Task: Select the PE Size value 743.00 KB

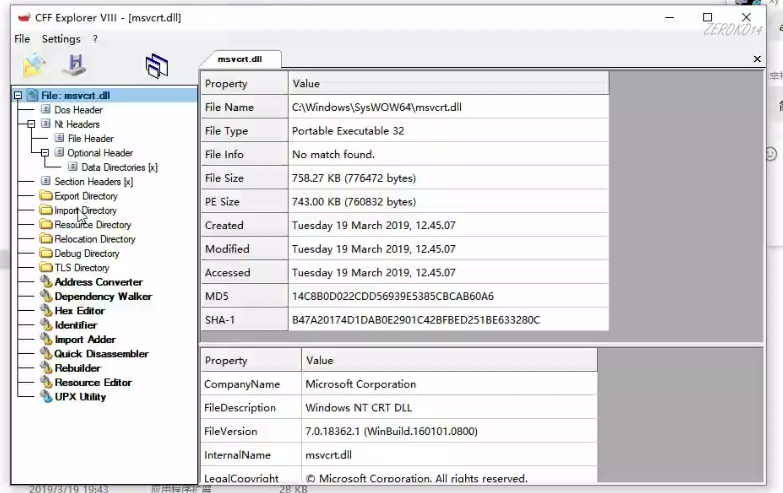Action: [448, 202]
